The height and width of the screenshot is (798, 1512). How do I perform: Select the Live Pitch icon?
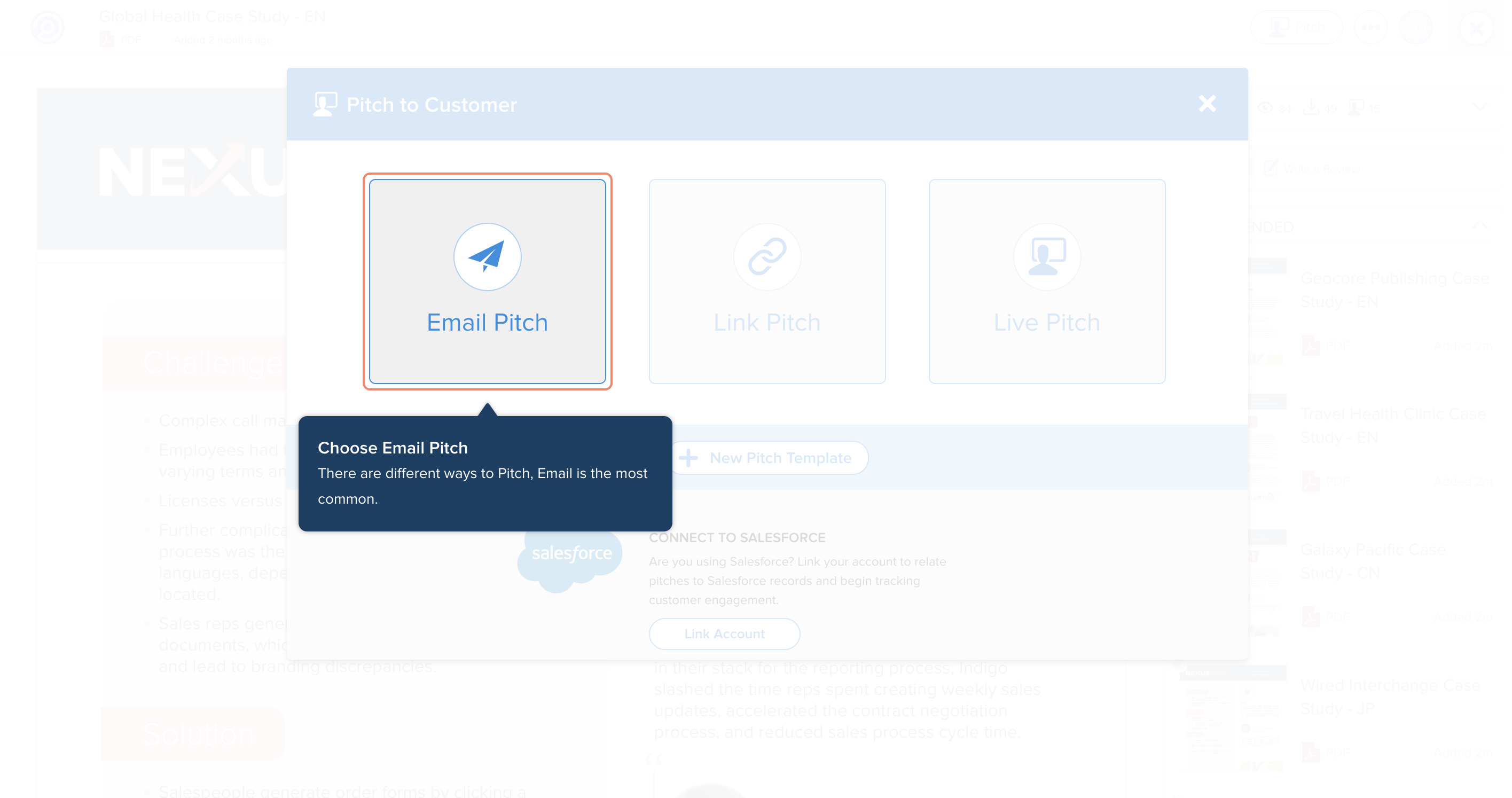coord(1047,257)
